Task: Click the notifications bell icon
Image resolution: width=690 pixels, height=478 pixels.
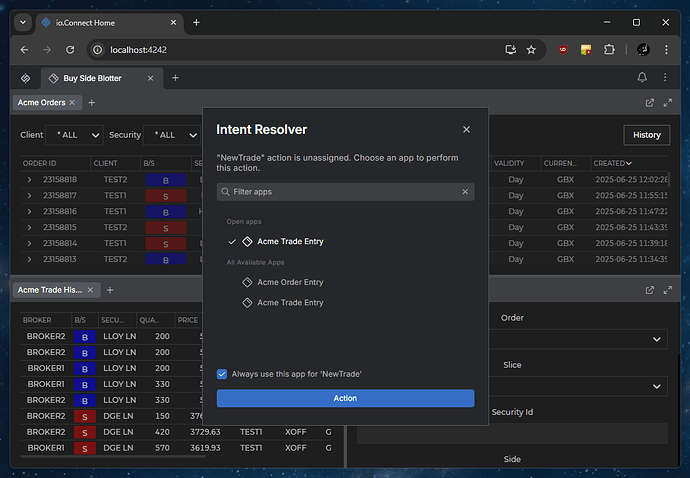Action: point(642,78)
